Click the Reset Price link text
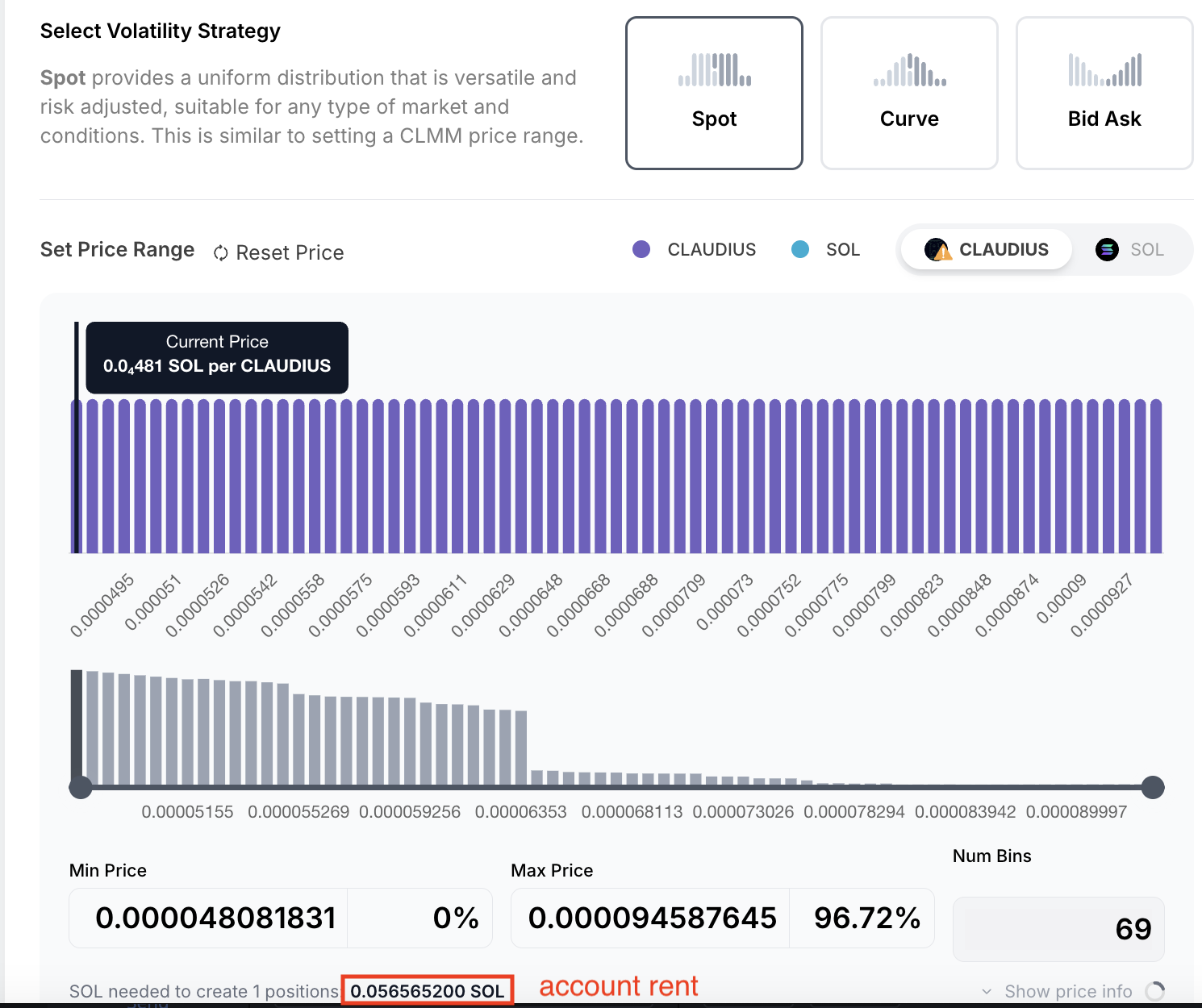 [290, 253]
